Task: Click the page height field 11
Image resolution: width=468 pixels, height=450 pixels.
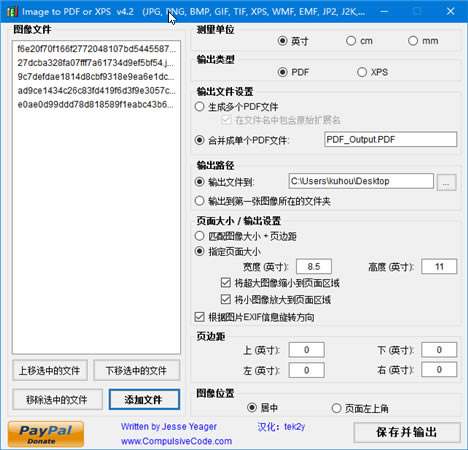Action: (439, 266)
